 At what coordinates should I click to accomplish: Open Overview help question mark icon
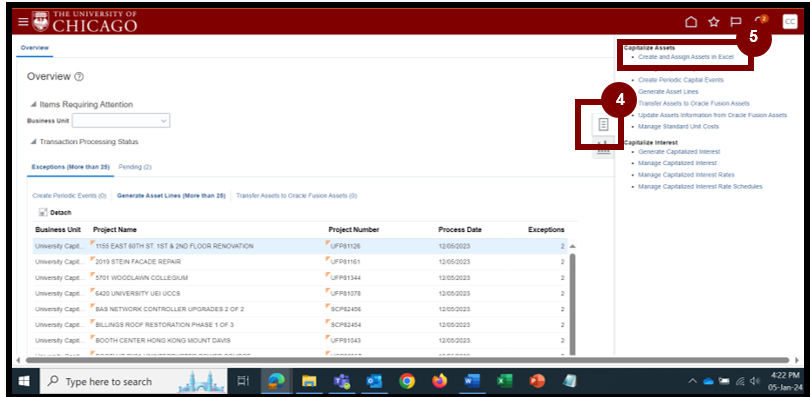(79, 76)
